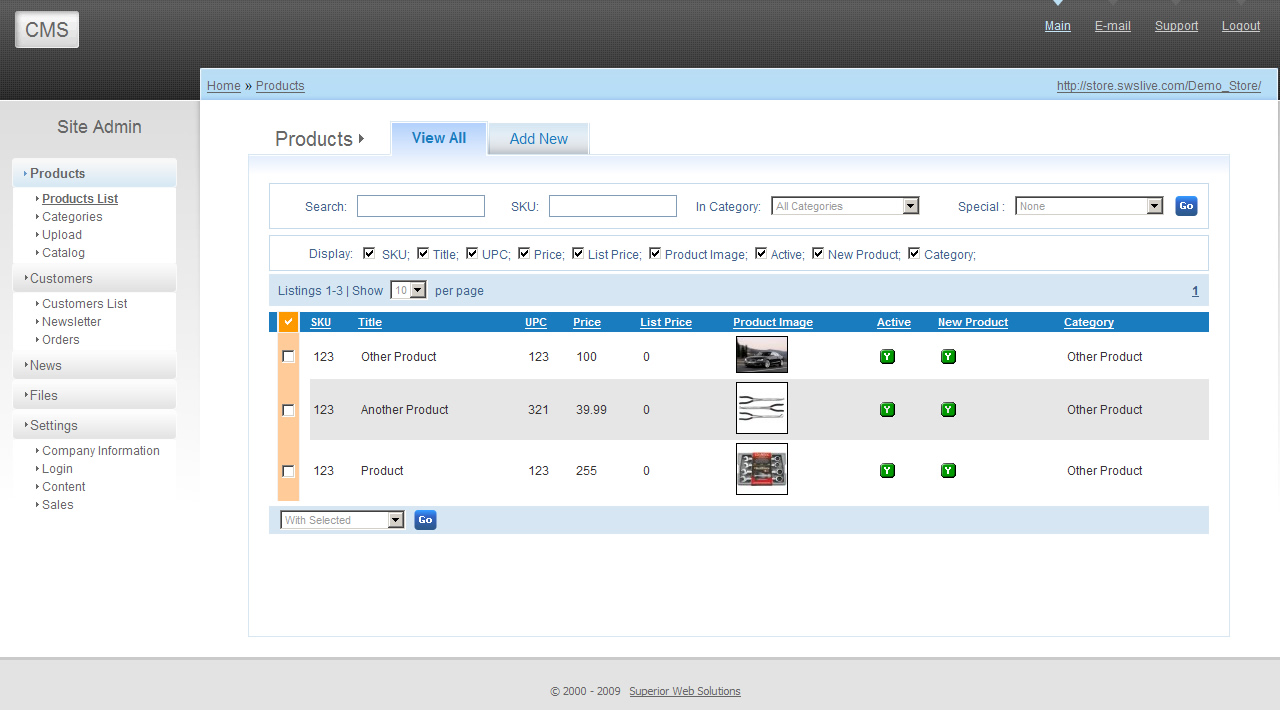Uncheck the List Price display checkbox
The height and width of the screenshot is (710, 1280).
click(x=578, y=254)
